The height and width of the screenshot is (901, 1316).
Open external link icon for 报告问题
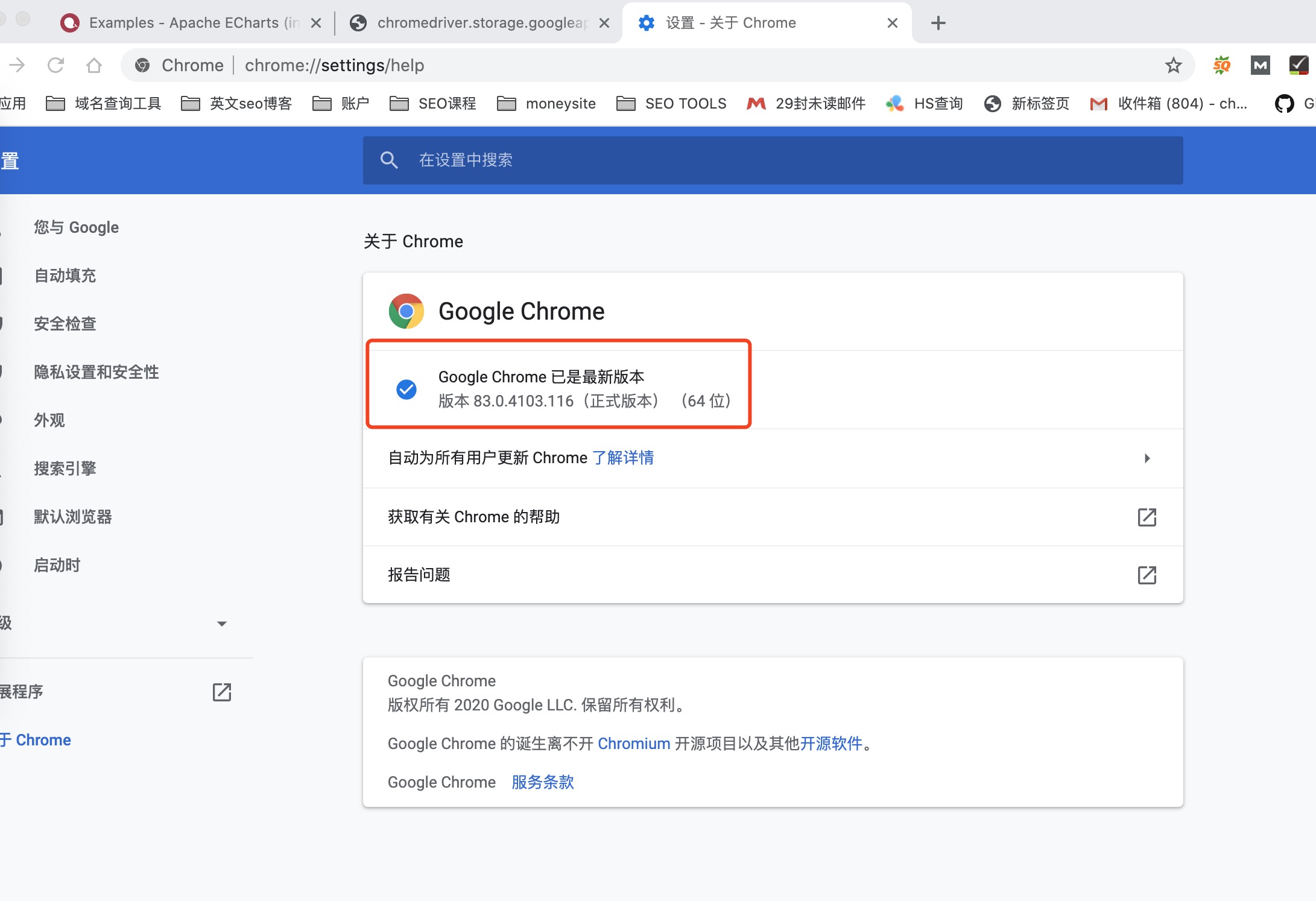pyautogui.click(x=1147, y=575)
